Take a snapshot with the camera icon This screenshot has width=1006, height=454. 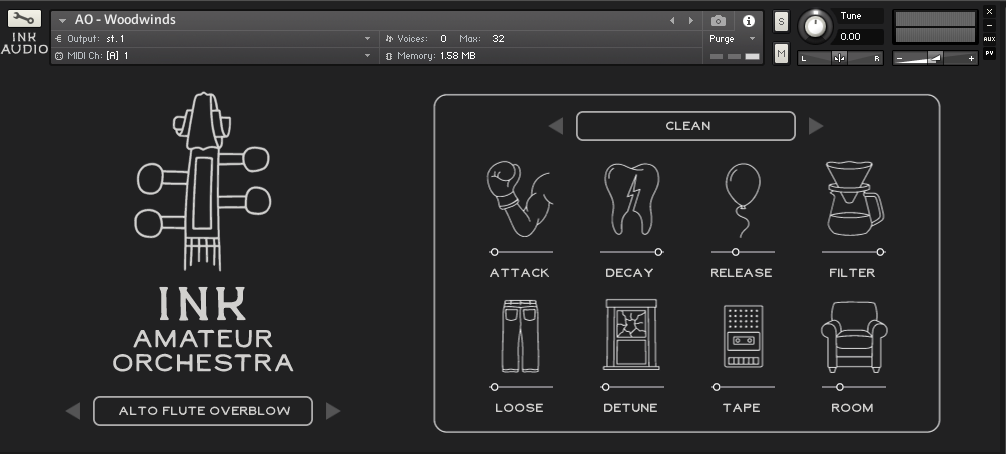718,20
